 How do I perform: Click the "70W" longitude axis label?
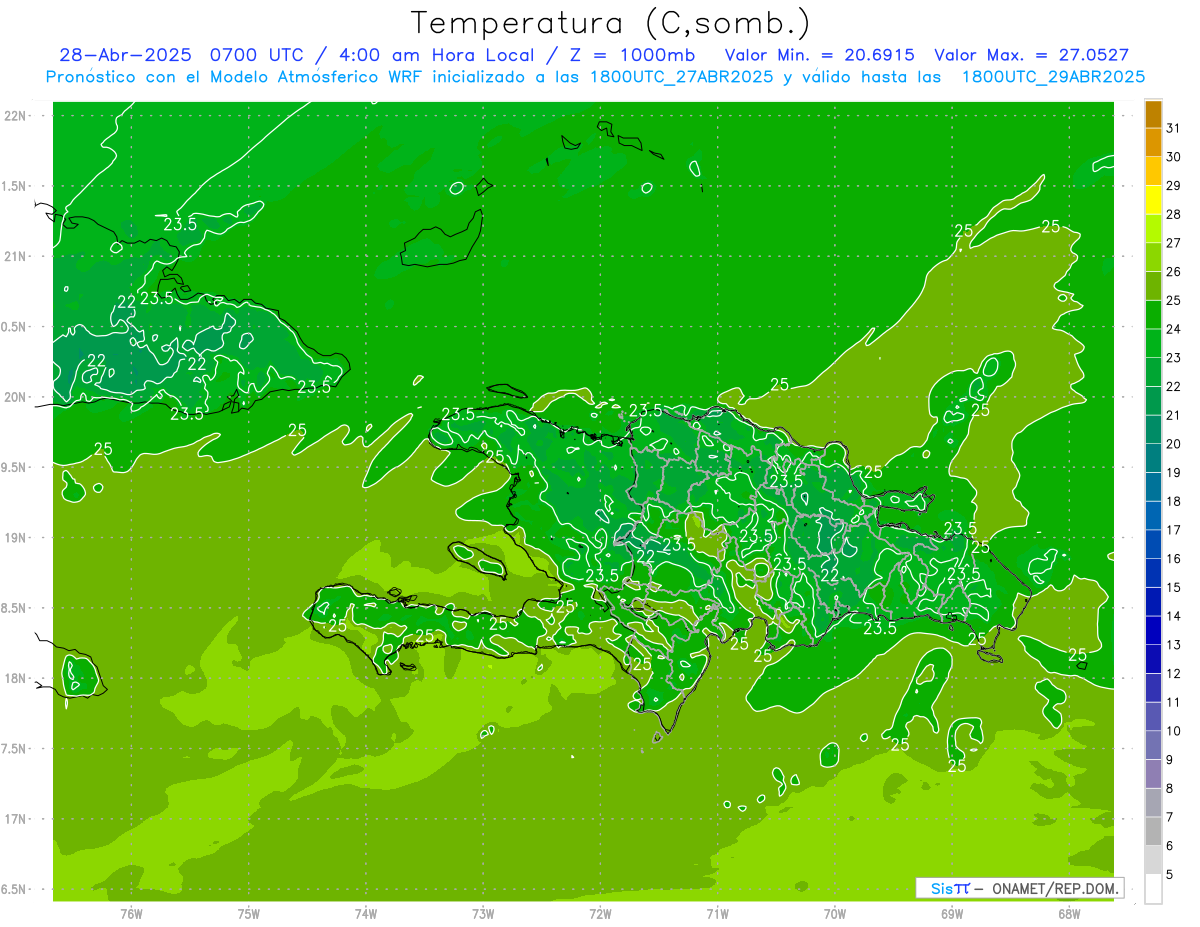[835, 914]
